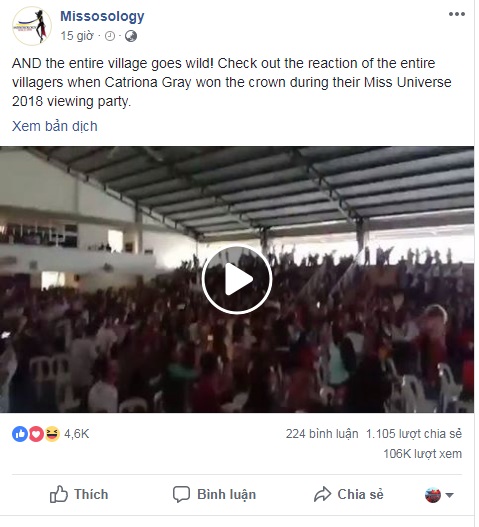The image size is (479, 527).
Task: Click Xem bản dịch to translate post
Action: coord(55,126)
